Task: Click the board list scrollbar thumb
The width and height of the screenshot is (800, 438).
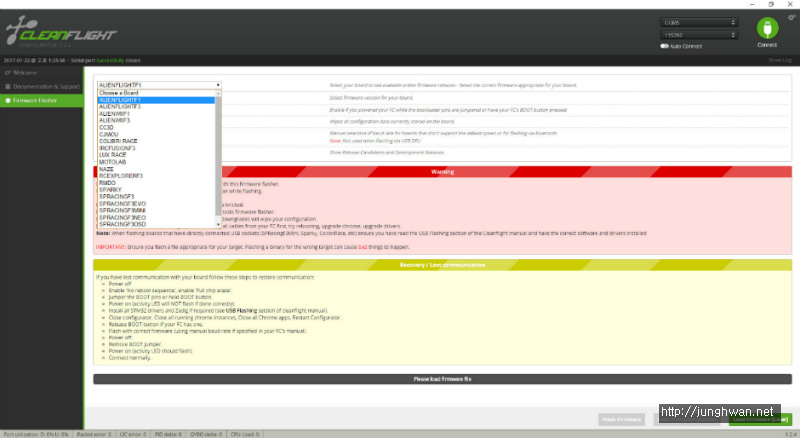Action: pyautogui.click(x=218, y=156)
